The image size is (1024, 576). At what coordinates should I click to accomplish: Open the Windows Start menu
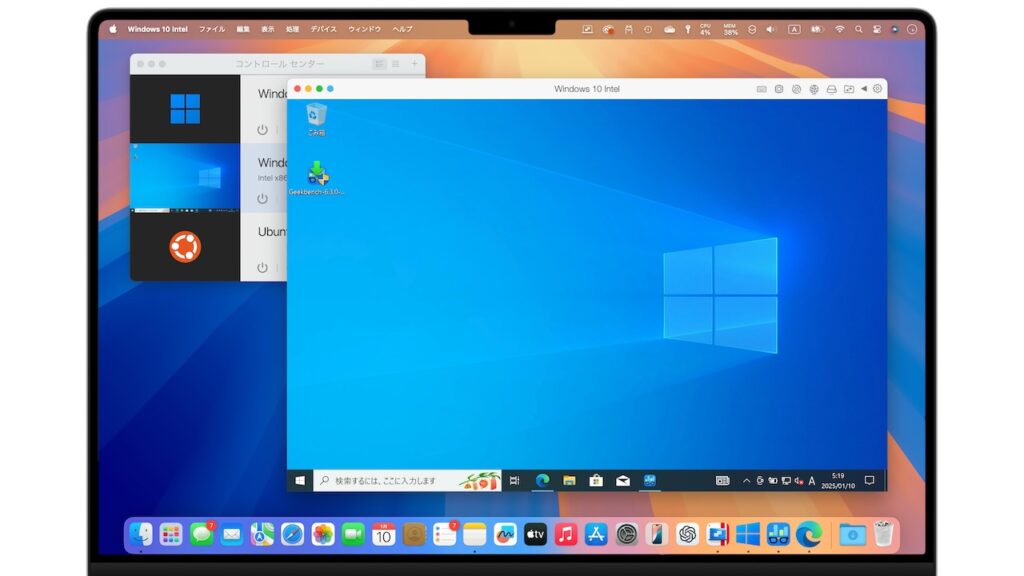[300, 481]
